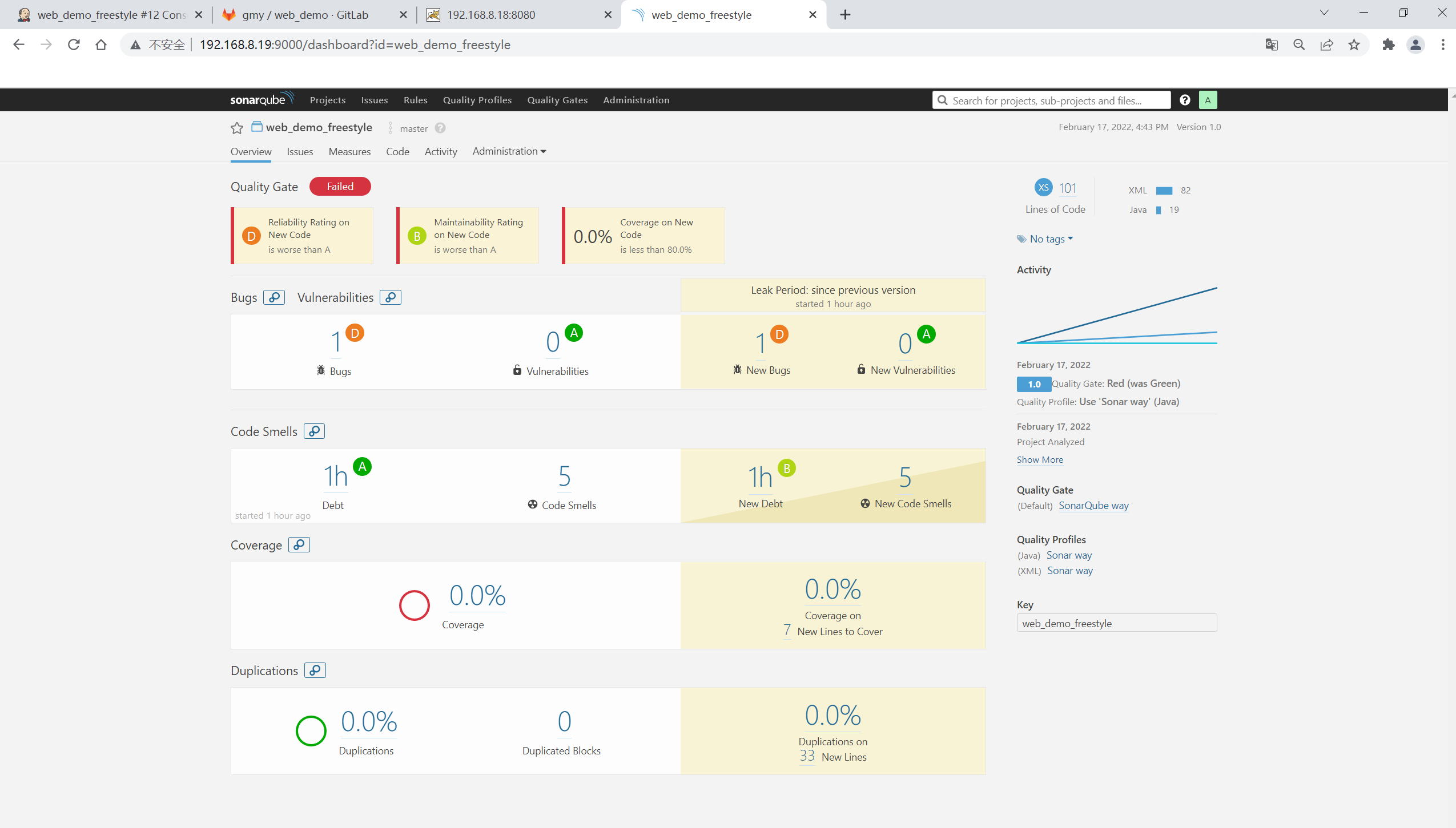Open the tab search chevron in Chrome

click(x=1324, y=13)
